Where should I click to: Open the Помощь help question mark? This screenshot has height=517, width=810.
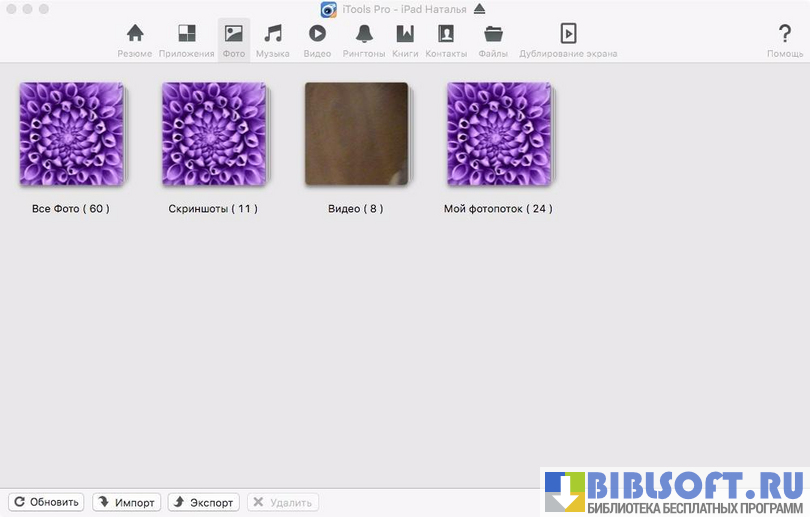(x=784, y=40)
